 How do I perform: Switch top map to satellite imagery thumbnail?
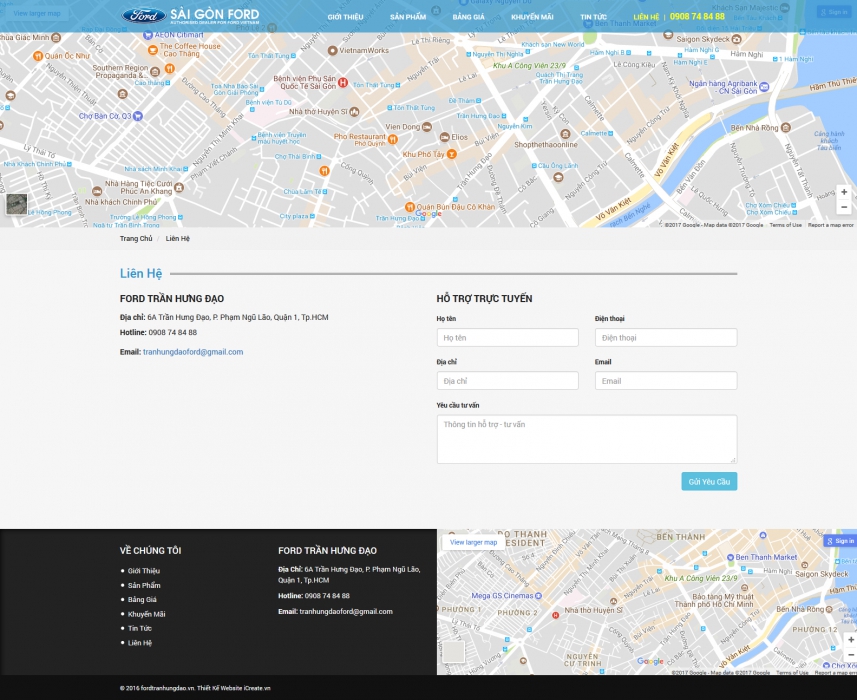(x=17, y=204)
